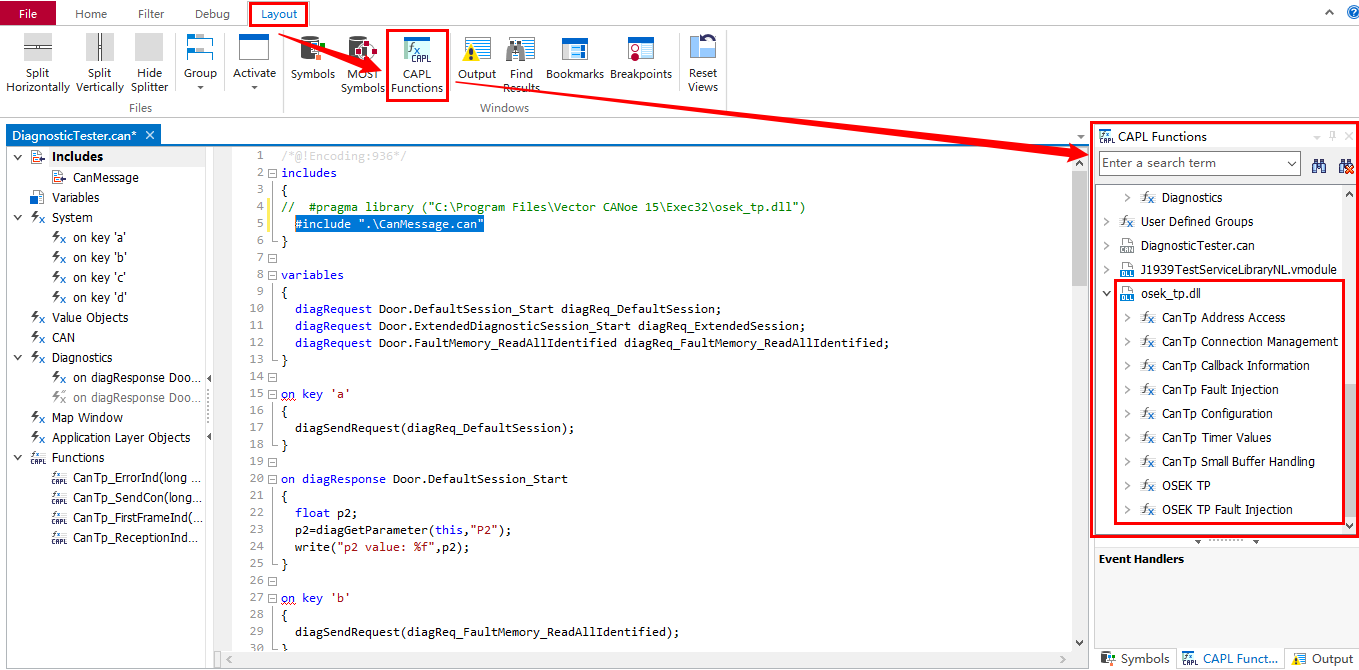Image resolution: width=1359 pixels, height=670 pixels.
Task: Close the DiagnosticTester.can tab
Action: [x=150, y=135]
